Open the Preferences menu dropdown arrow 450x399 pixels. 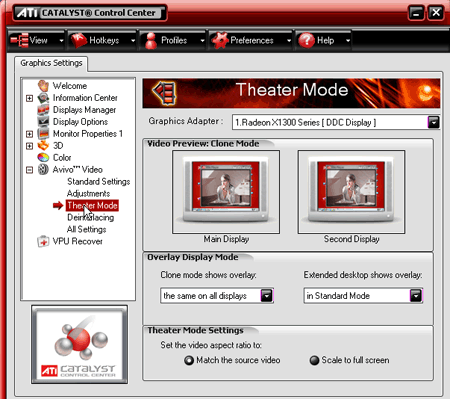click(x=289, y=41)
